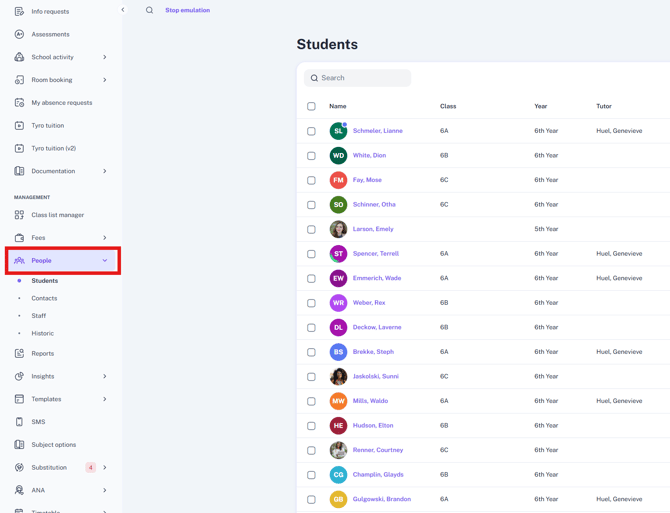
Task: Open student Deckow, Laverne's profile link
Action: (377, 327)
